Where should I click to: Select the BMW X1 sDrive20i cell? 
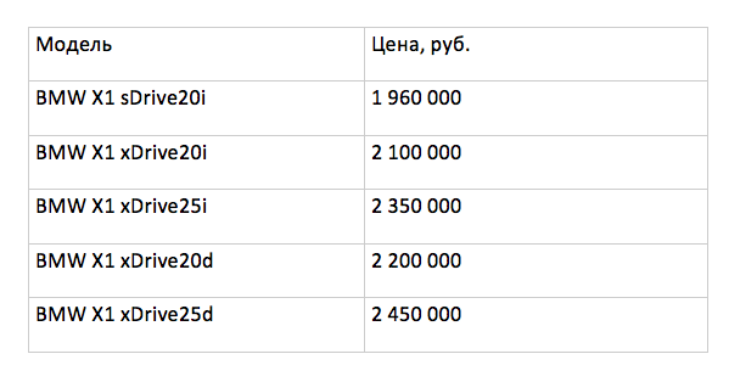click(x=196, y=108)
